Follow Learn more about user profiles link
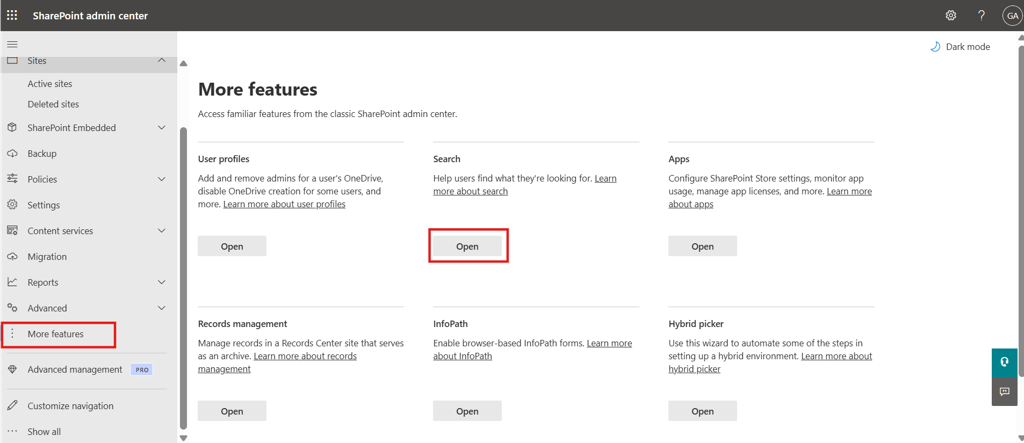 (284, 204)
